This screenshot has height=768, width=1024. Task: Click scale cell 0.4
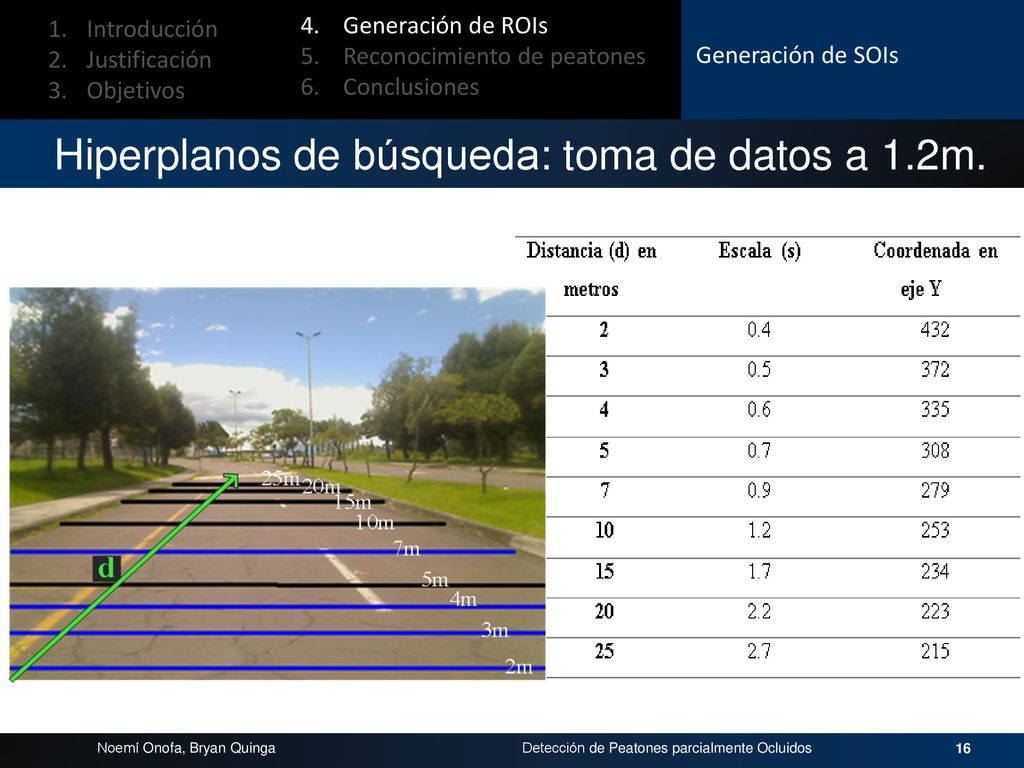click(x=759, y=330)
